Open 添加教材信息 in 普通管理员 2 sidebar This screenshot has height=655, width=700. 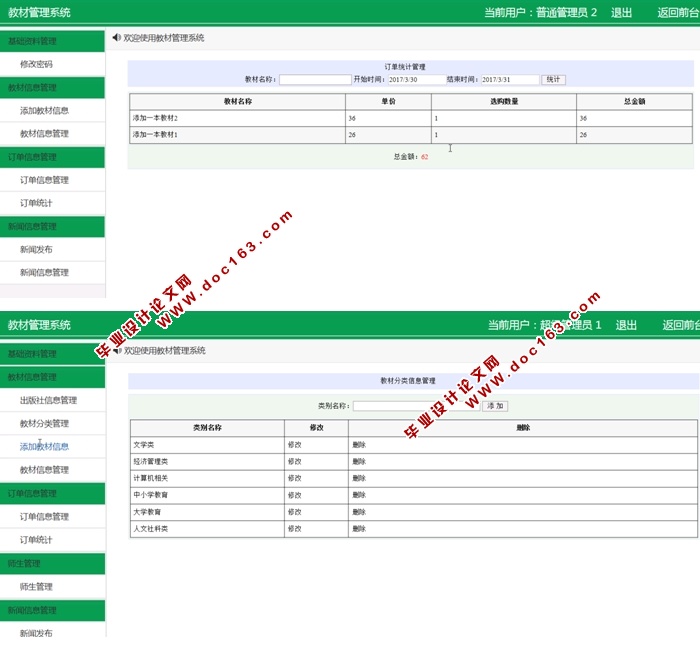(44, 111)
